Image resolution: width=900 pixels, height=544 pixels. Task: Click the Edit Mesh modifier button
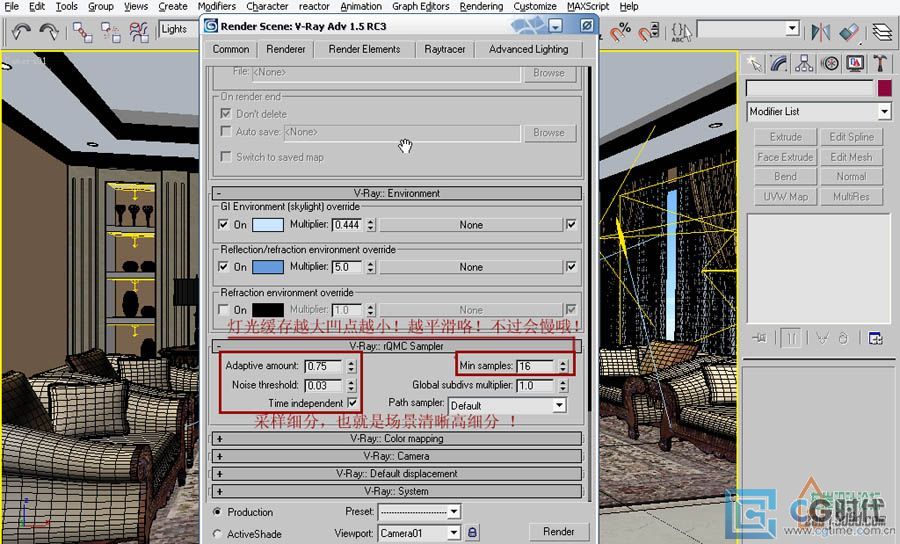click(x=851, y=157)
